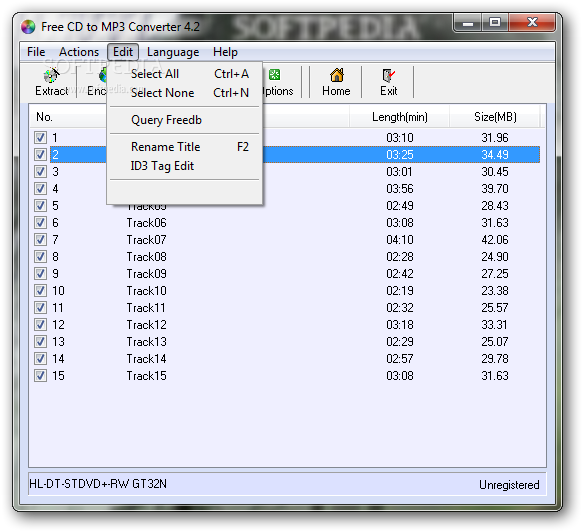The image size is (583, 532).
Task: Close the Free CD to MP3 Converter window
Action: click(532, 23)
